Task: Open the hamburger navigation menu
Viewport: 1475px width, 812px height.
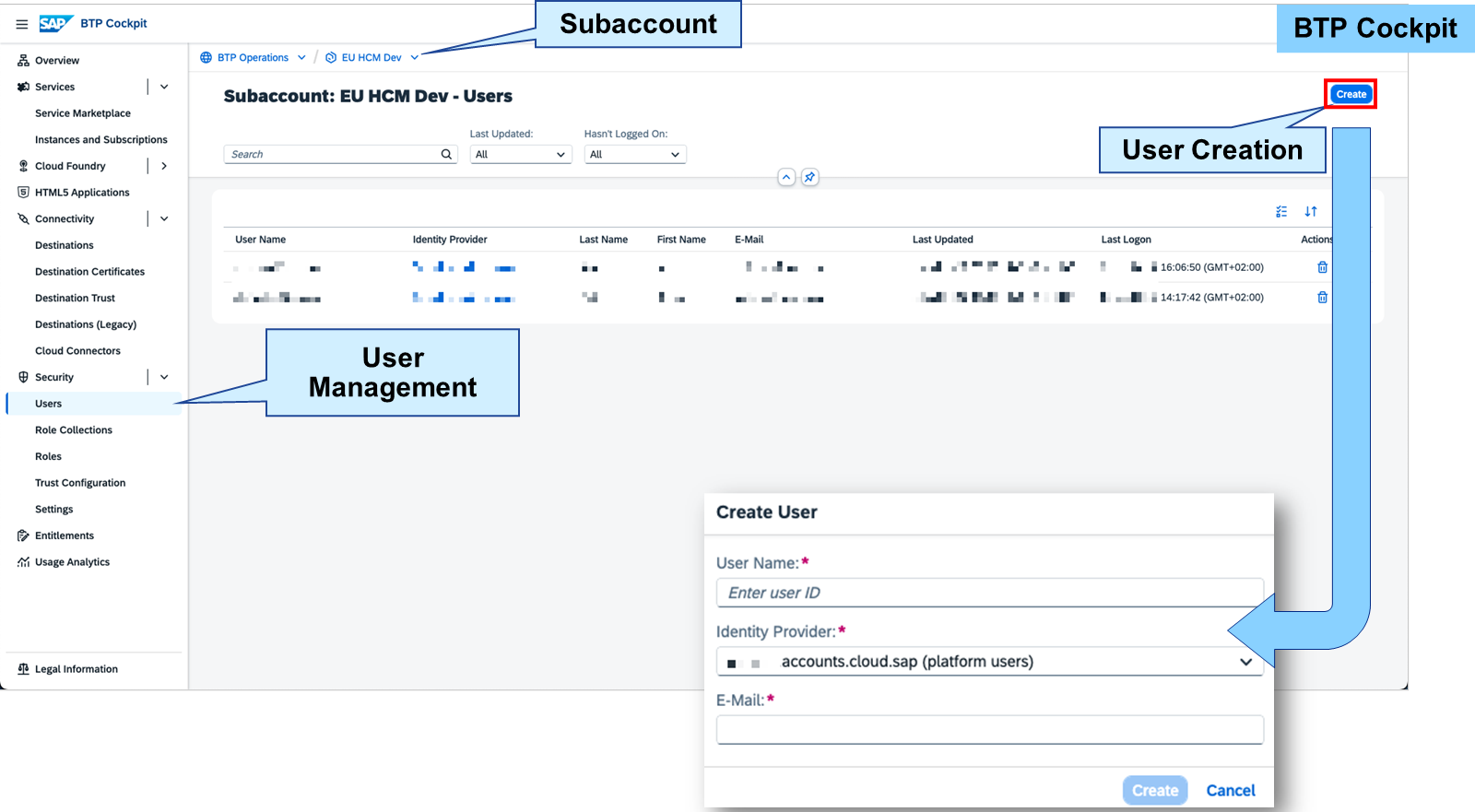Action: (22, 24)
